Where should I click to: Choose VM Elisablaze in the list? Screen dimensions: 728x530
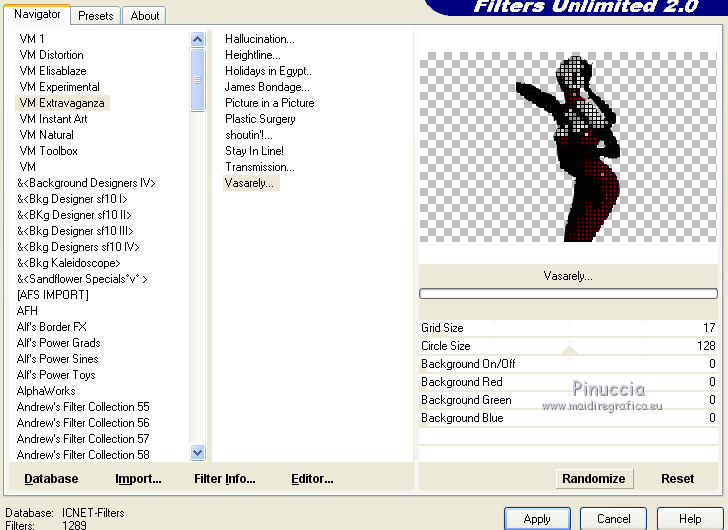click(x=53, y=71)
